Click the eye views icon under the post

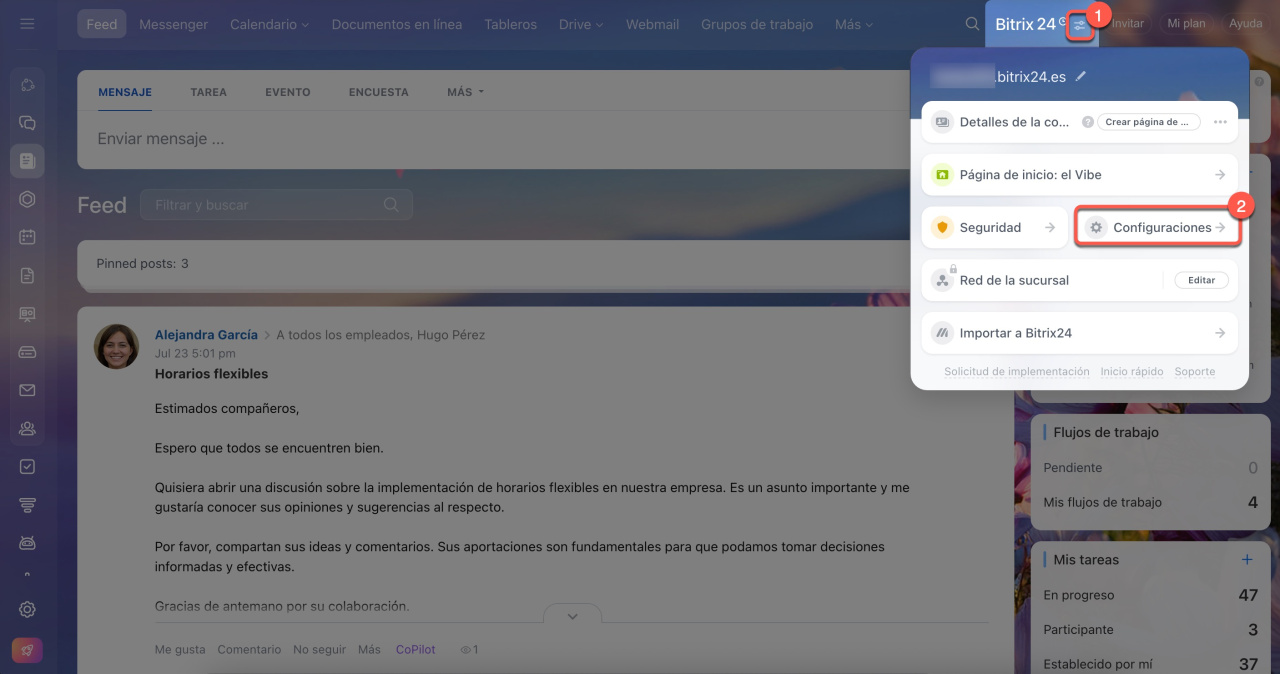465,650
